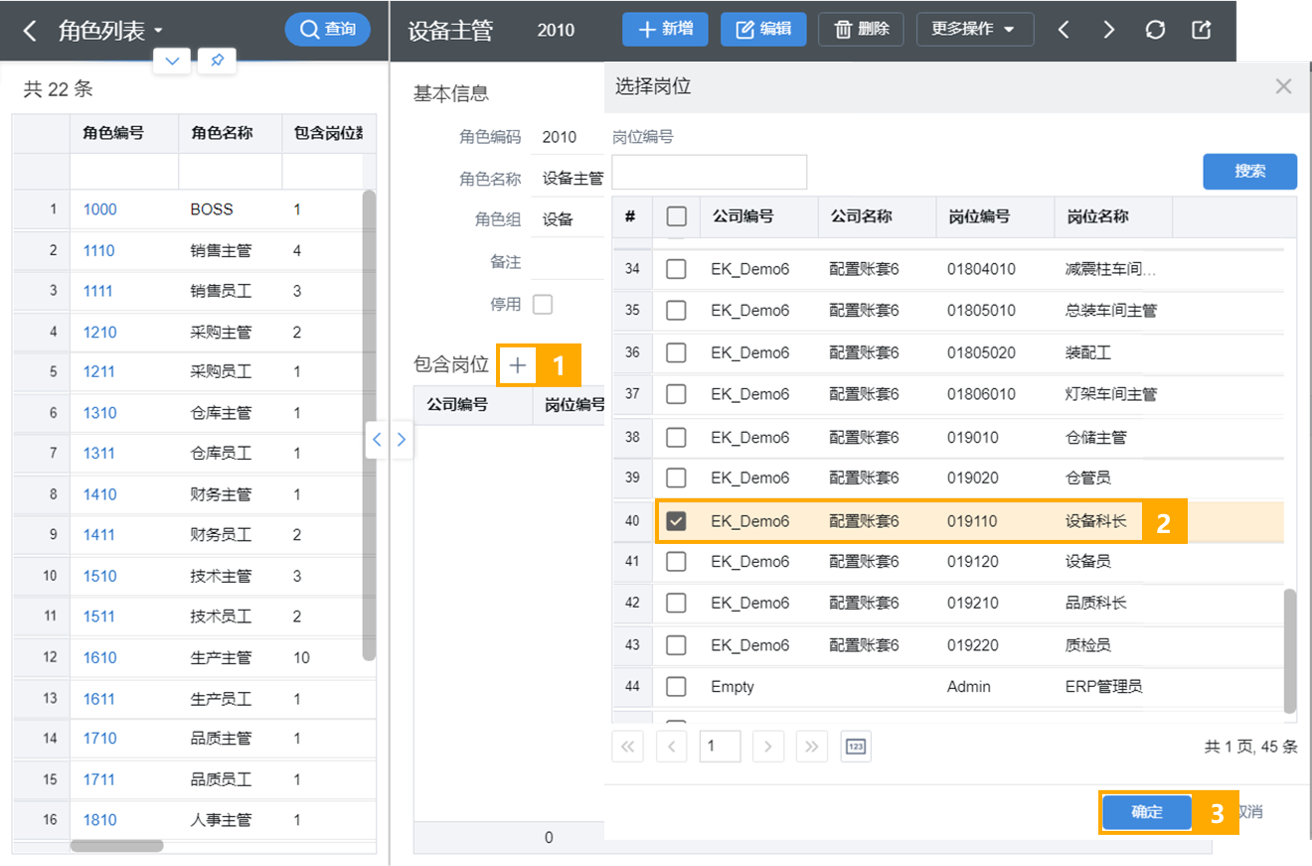The width and height of the screenshot is (1312, 866).
Task: Sort dialog by the 岗位名称 column header
Action: click(x=1113, y=216)
